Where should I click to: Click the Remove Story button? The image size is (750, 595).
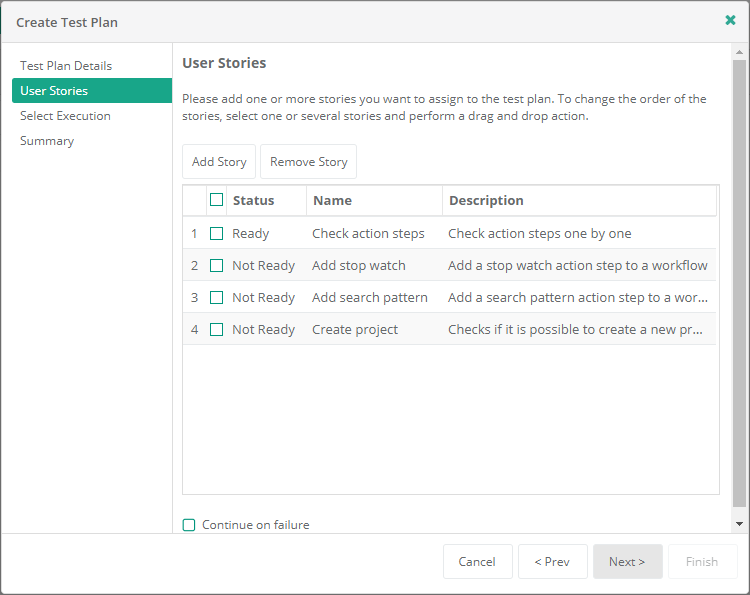pos(309,162)
